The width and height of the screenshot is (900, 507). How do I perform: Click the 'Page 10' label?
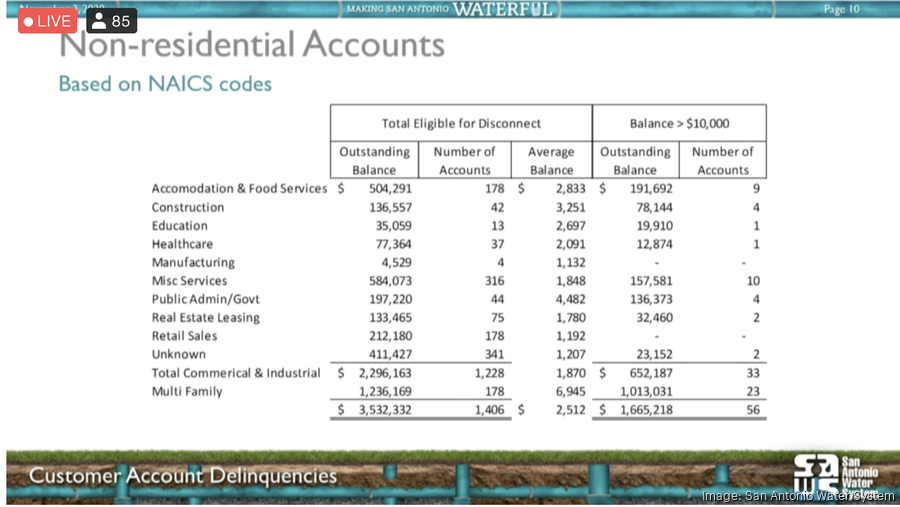pos(841,9)
